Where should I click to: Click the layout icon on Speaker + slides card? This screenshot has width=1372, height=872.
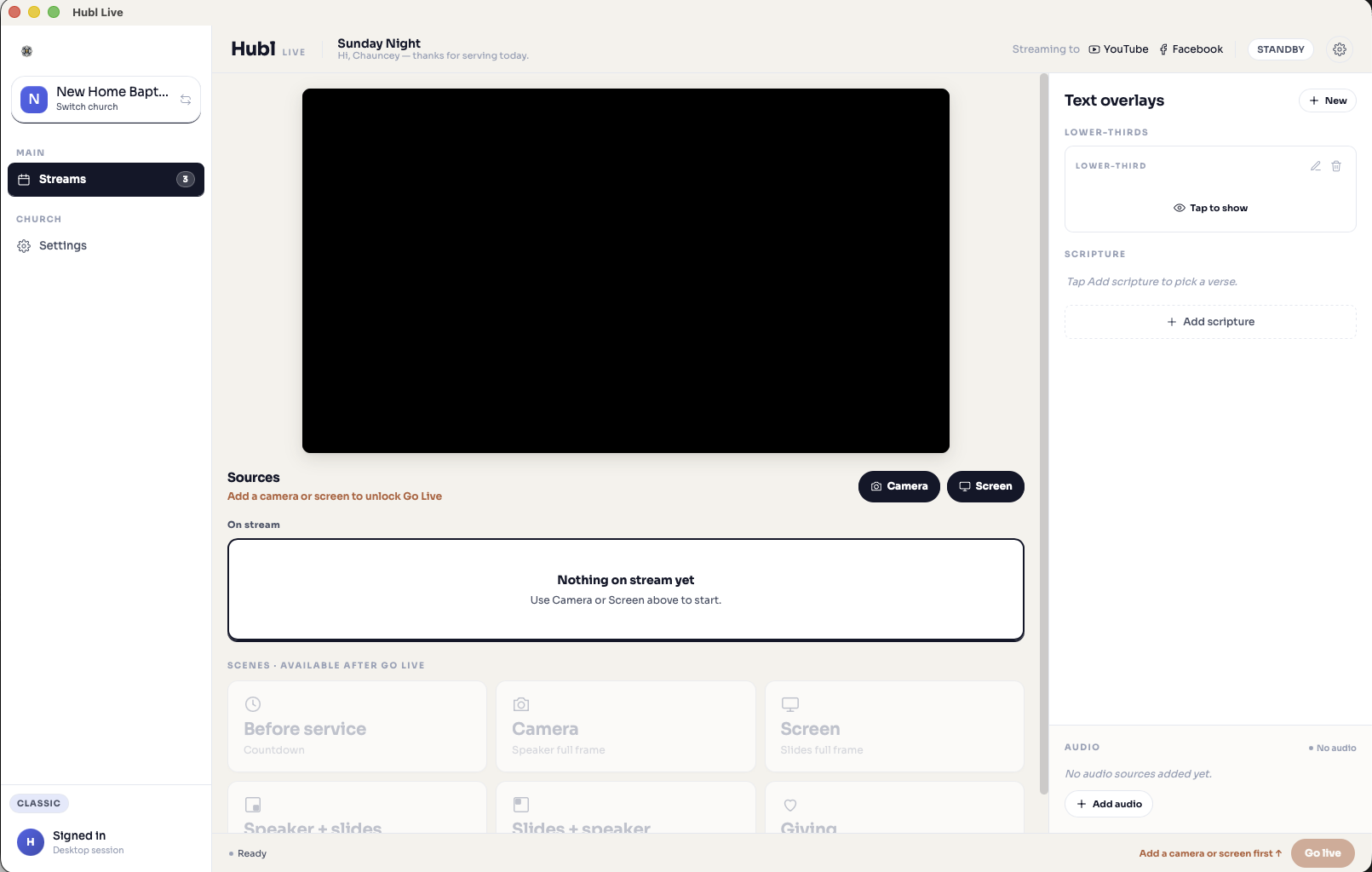[253, 805]
